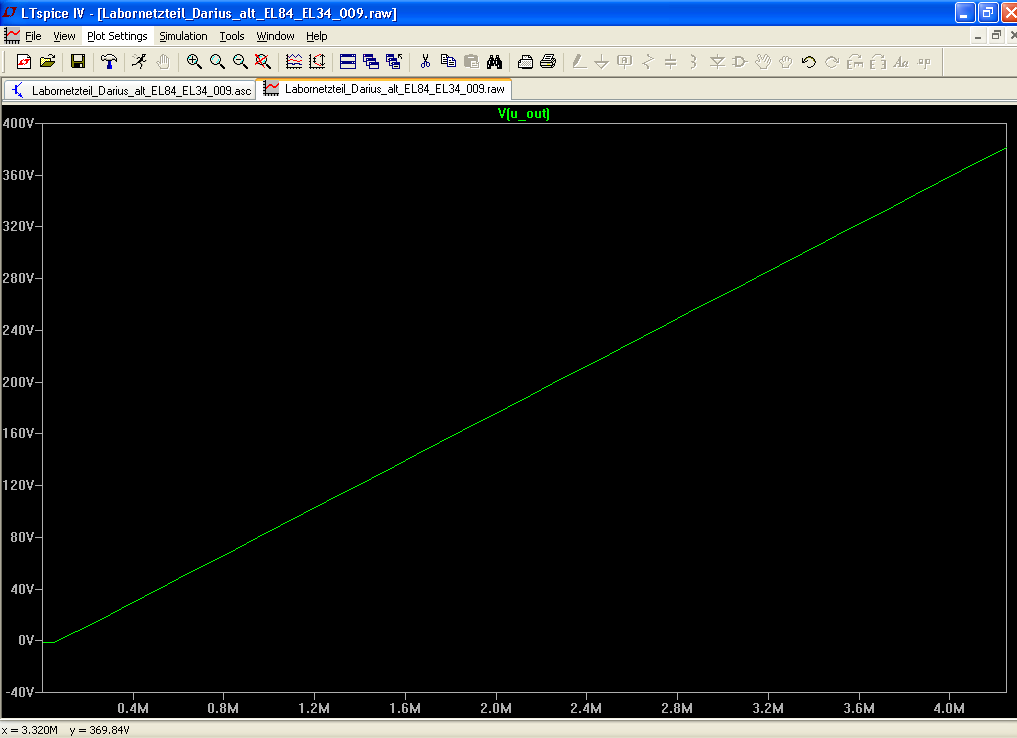Click the Redo arrow icon

point(832,62)
